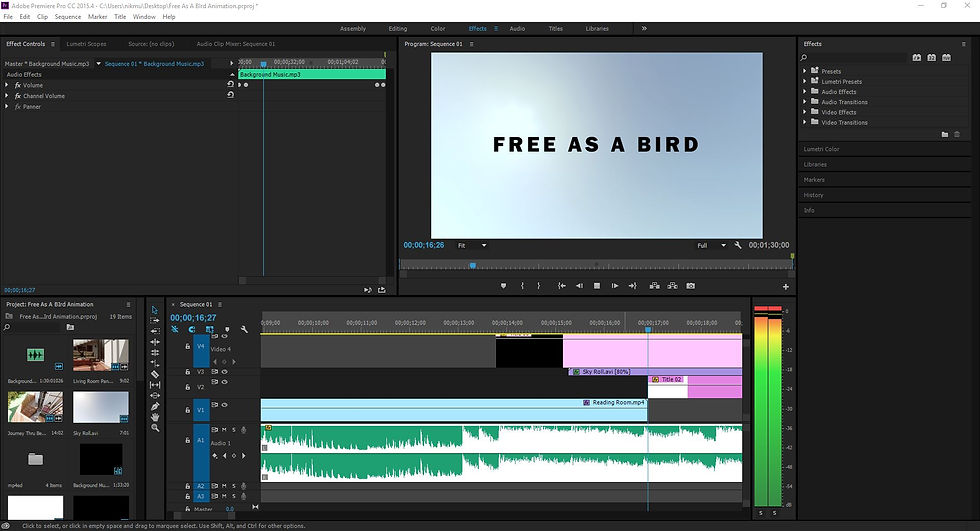980x531 pixels.
Task: Toggle V2 track eye visibility
Action: click(x=224, y=382)
